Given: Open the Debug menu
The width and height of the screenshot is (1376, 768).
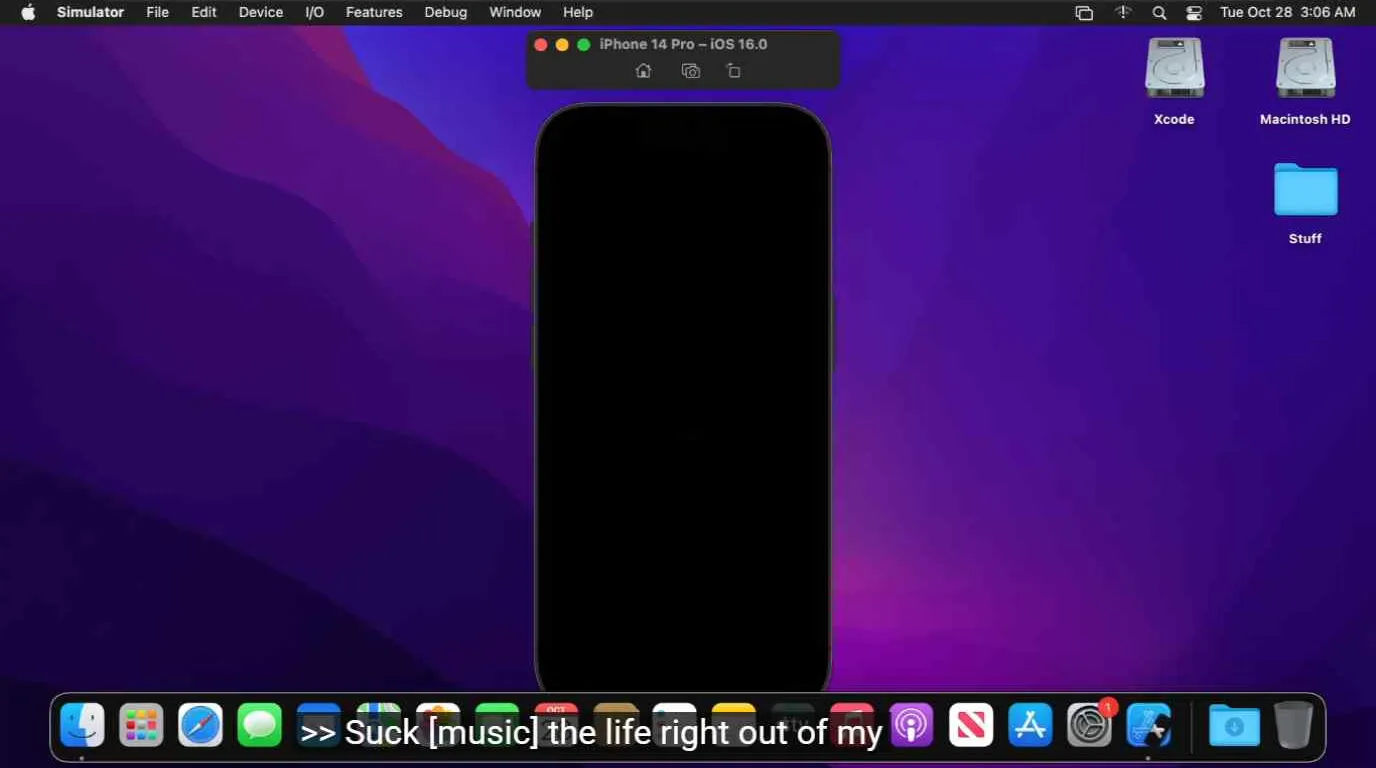Looking at the screenshot, I should pos(446,12).
